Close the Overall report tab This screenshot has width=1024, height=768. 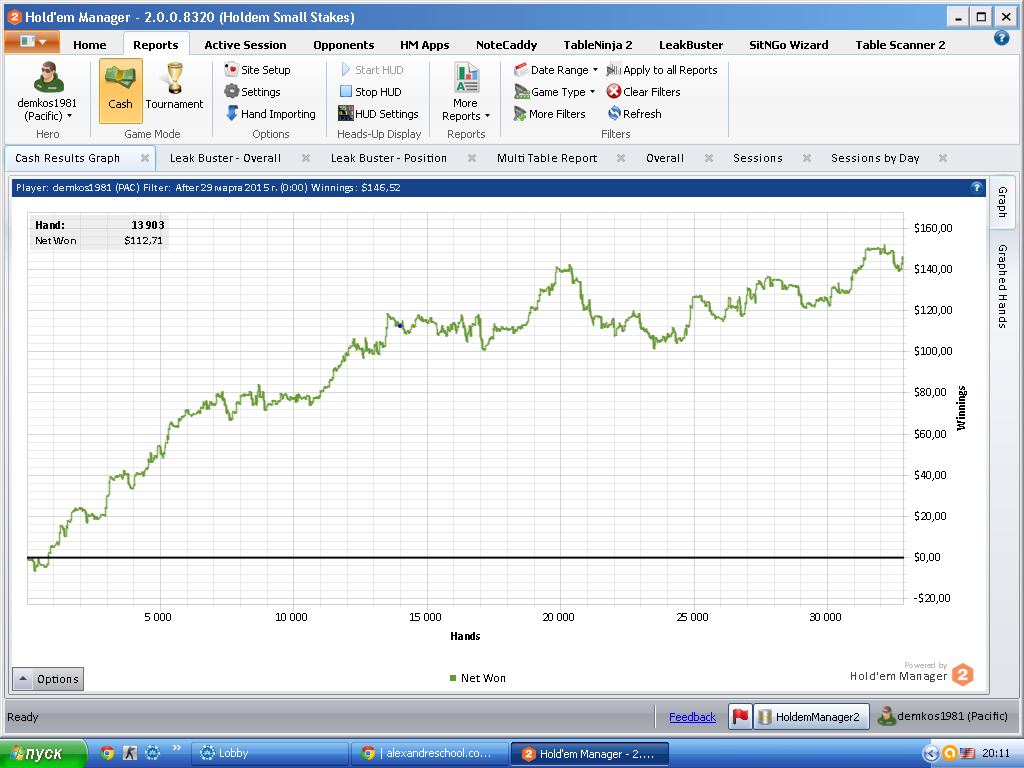709,158
